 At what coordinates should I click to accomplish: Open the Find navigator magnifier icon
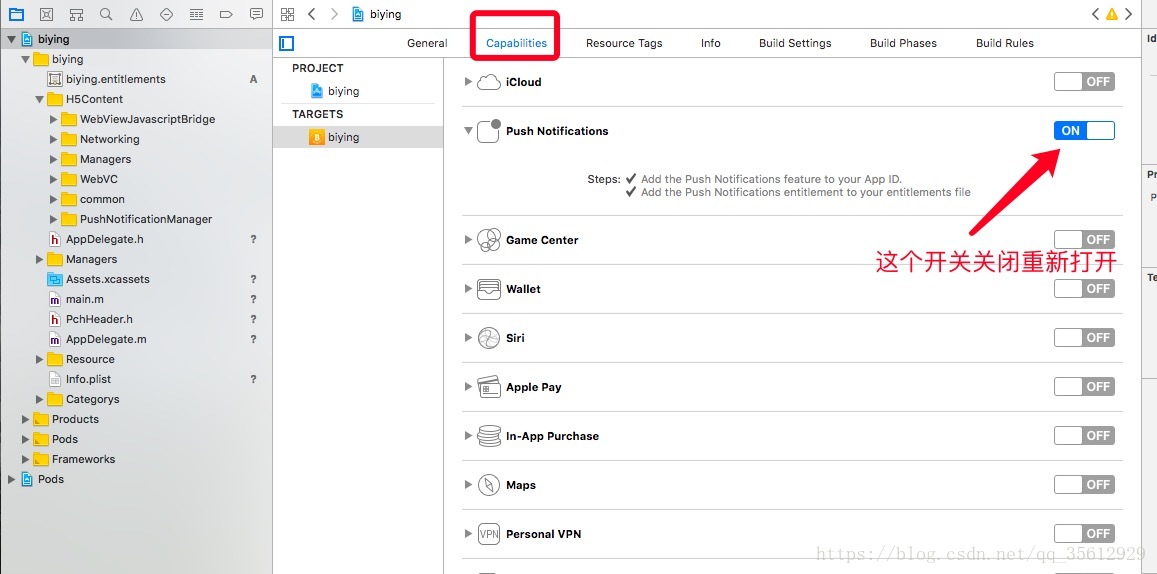106,14
